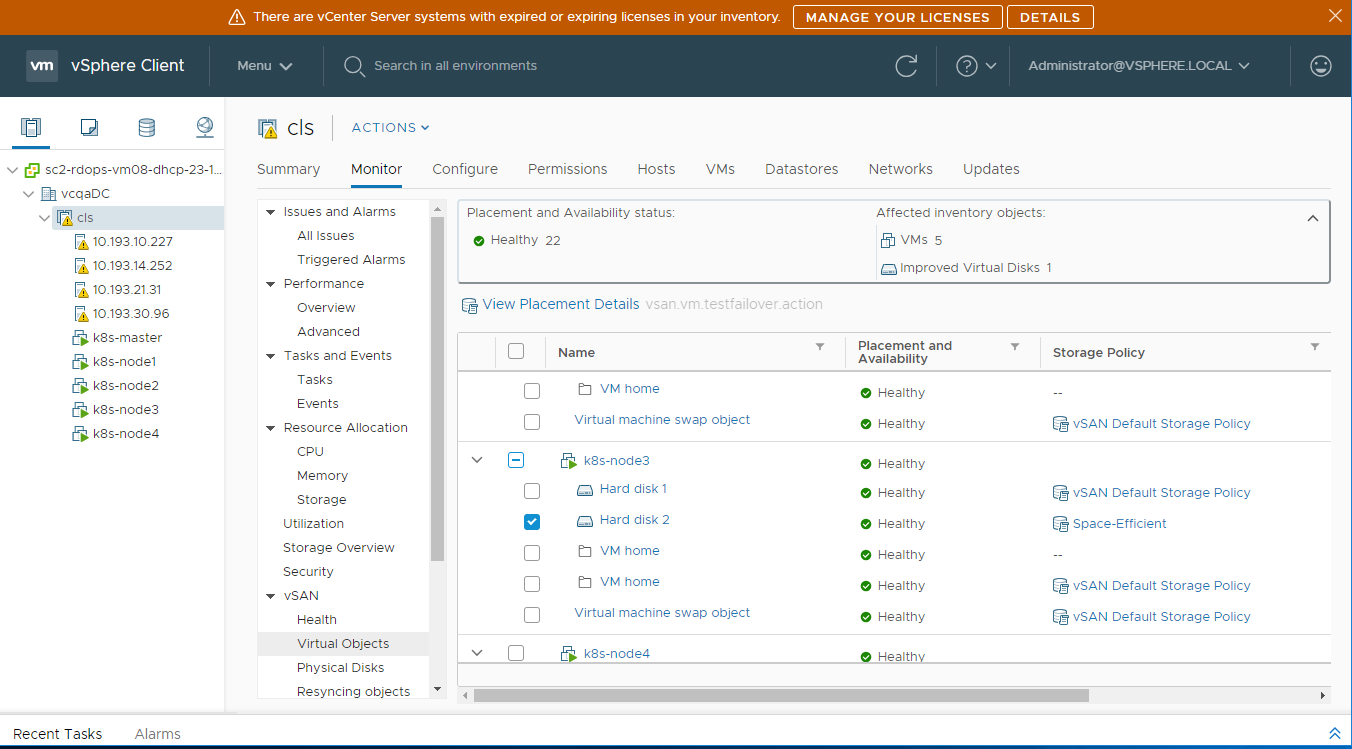Collapse the vcqaDC datacenter tree node
This screenshot has height=749, width=1352.
(30, 194)
